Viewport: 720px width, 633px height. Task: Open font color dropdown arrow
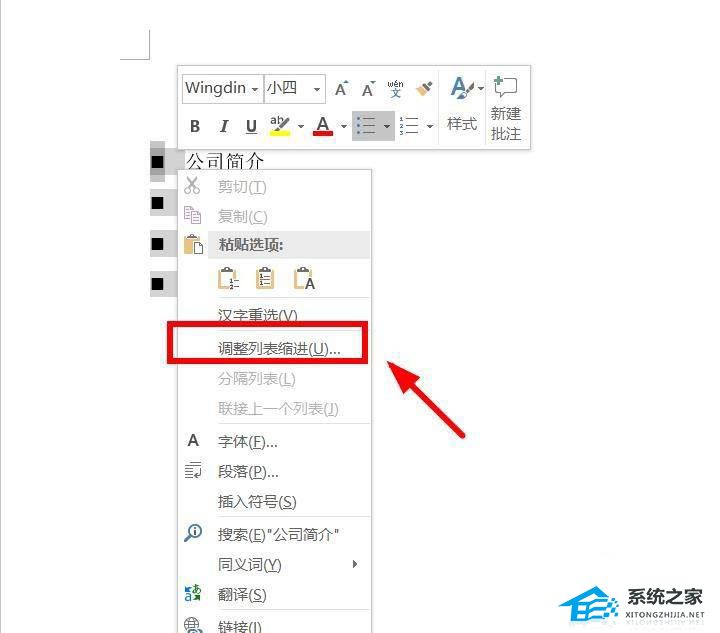(343, 126)
